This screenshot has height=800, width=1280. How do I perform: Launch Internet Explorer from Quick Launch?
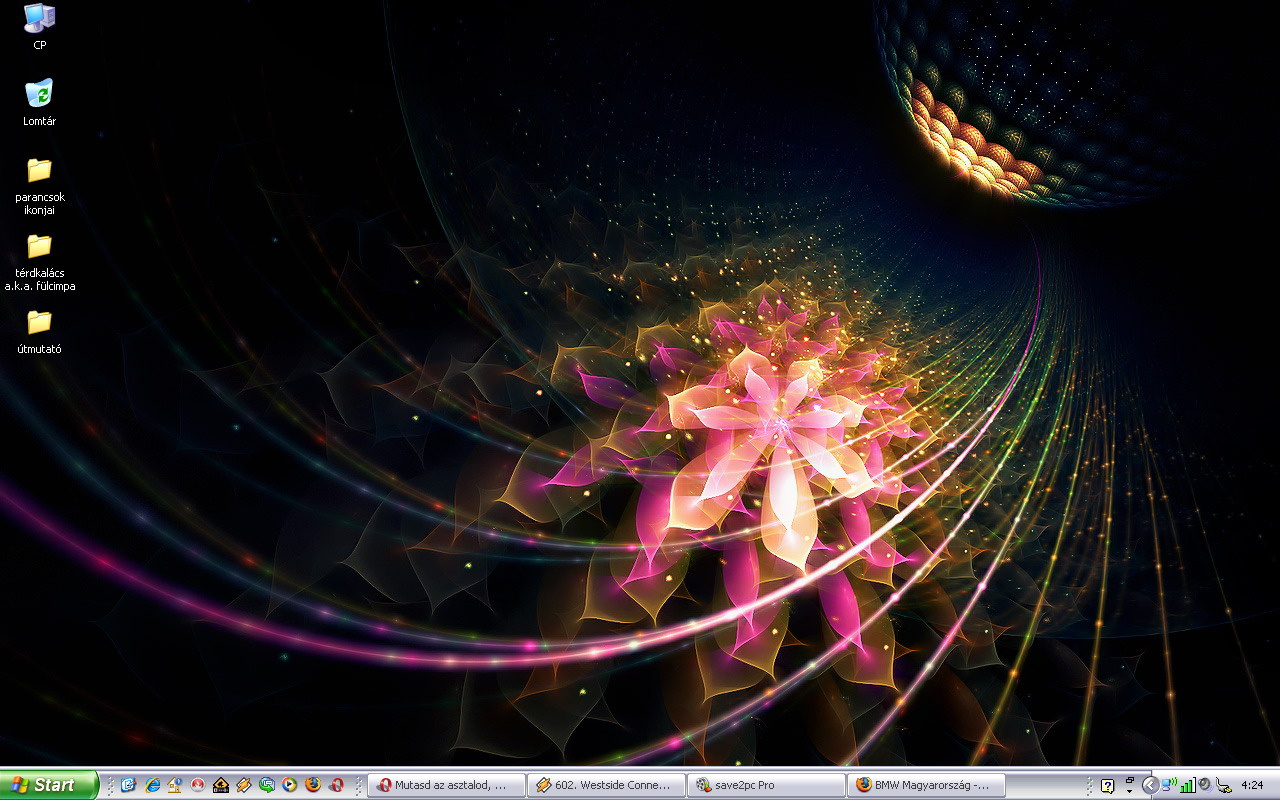(x=152, y=785)
